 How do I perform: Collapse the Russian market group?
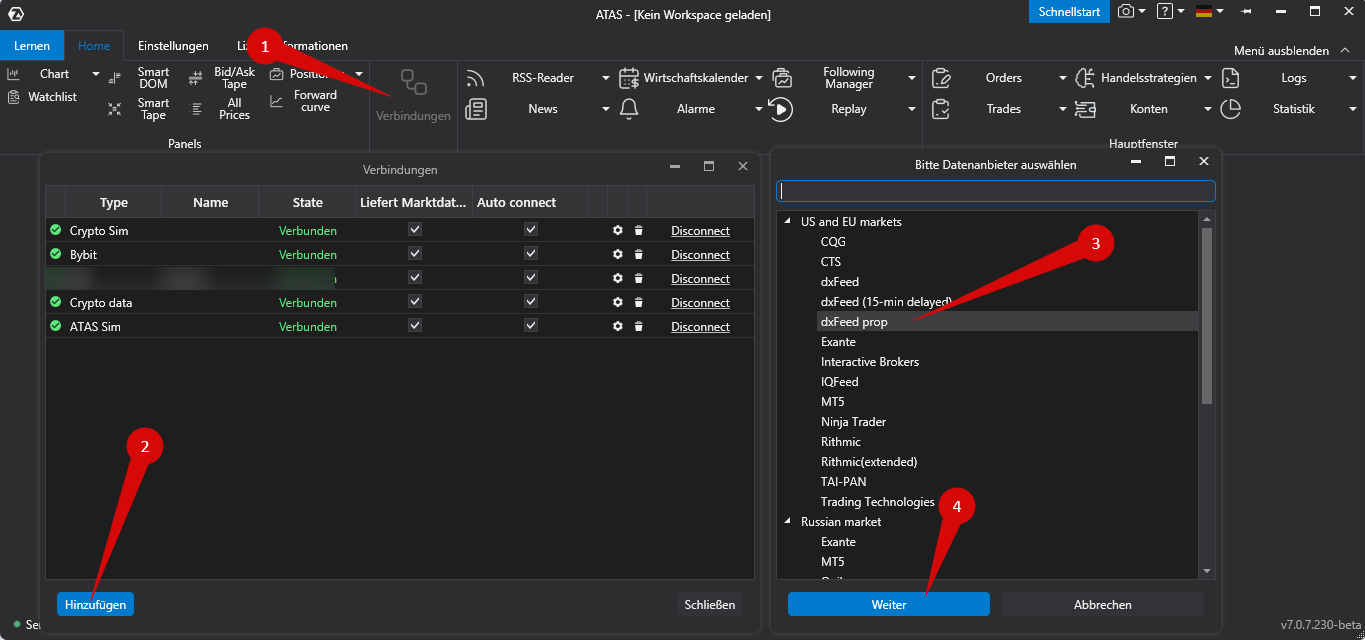(x=786, y=522)
